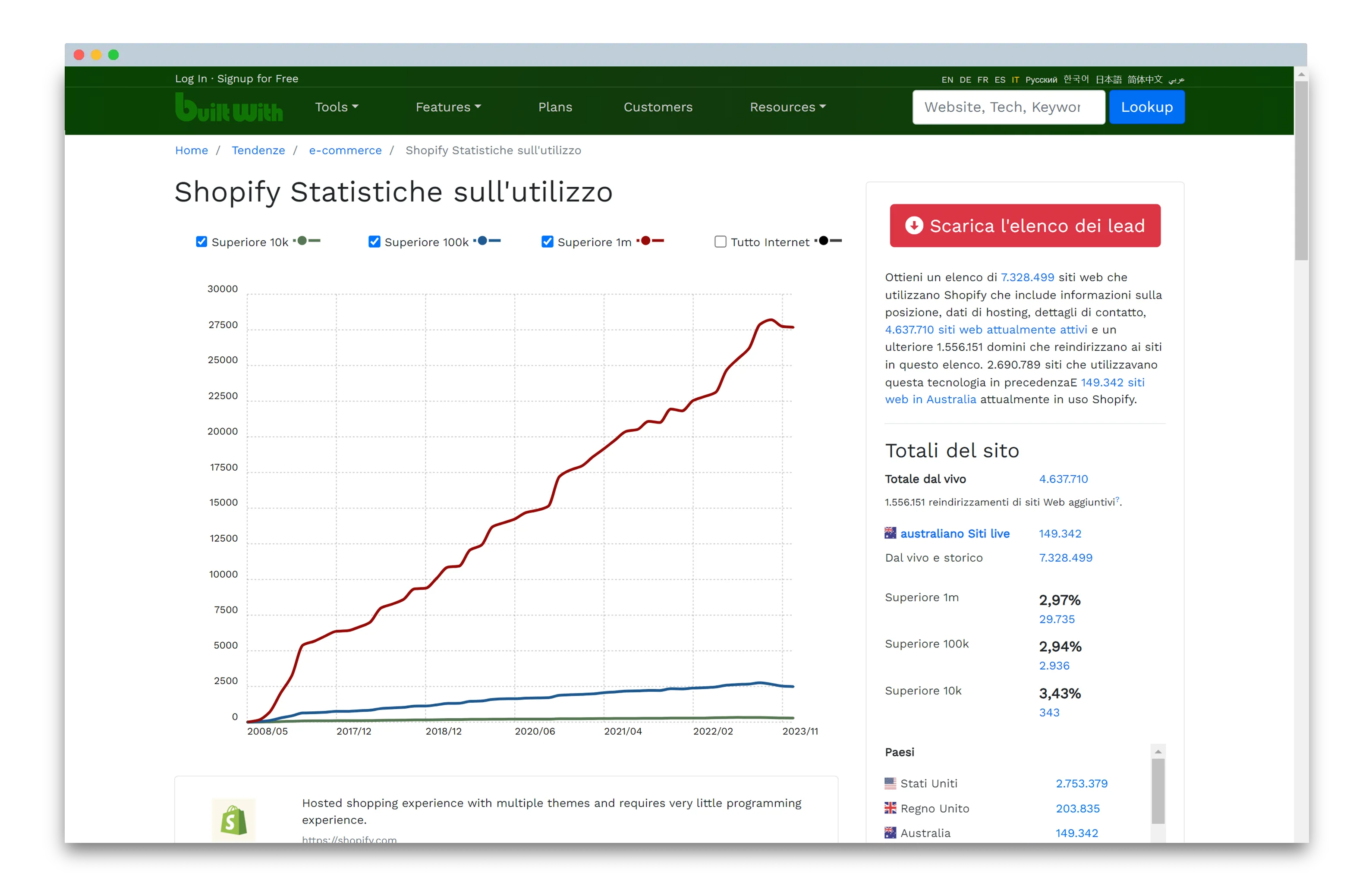
Task: Click Log In link
Action: tap(191, 78)
